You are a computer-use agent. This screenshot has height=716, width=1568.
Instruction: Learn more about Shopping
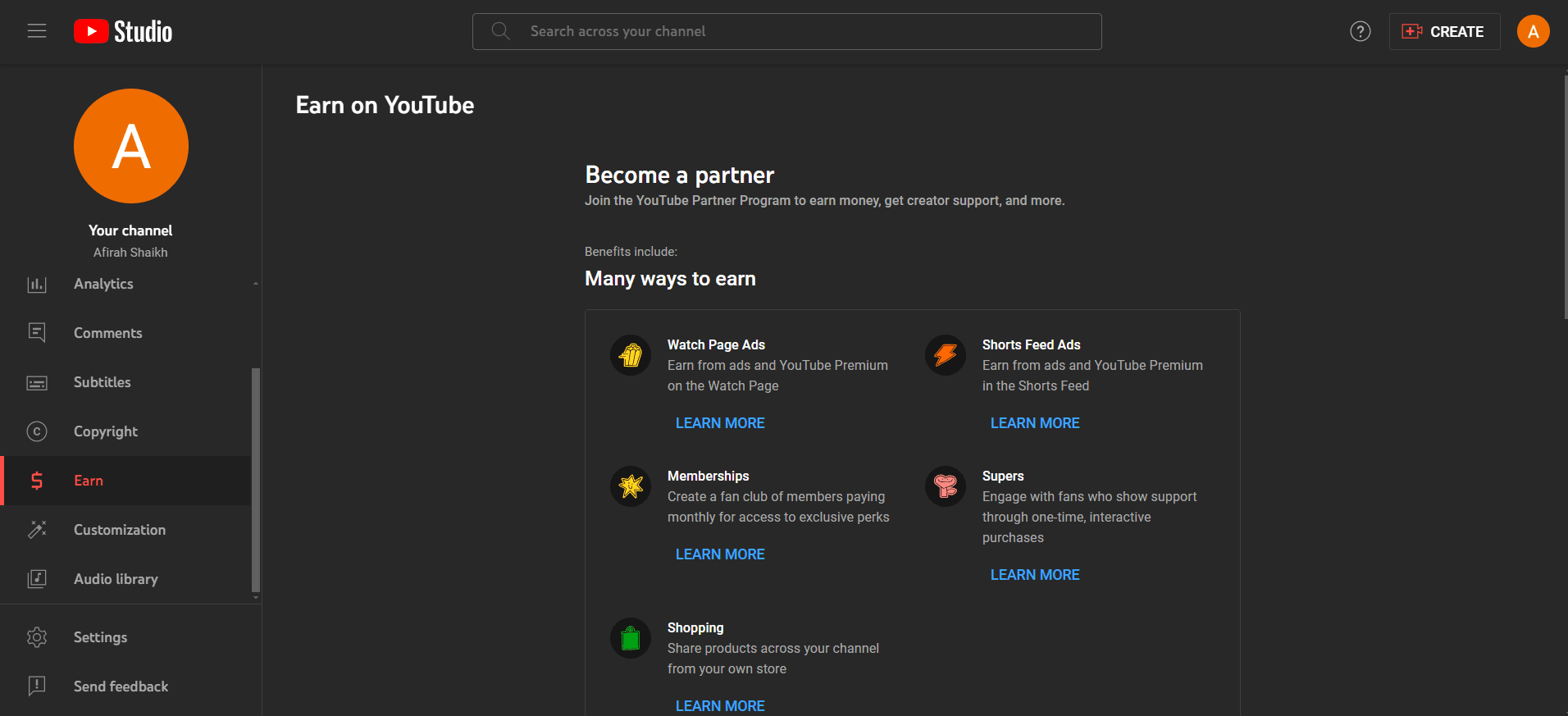click(720, 706)
